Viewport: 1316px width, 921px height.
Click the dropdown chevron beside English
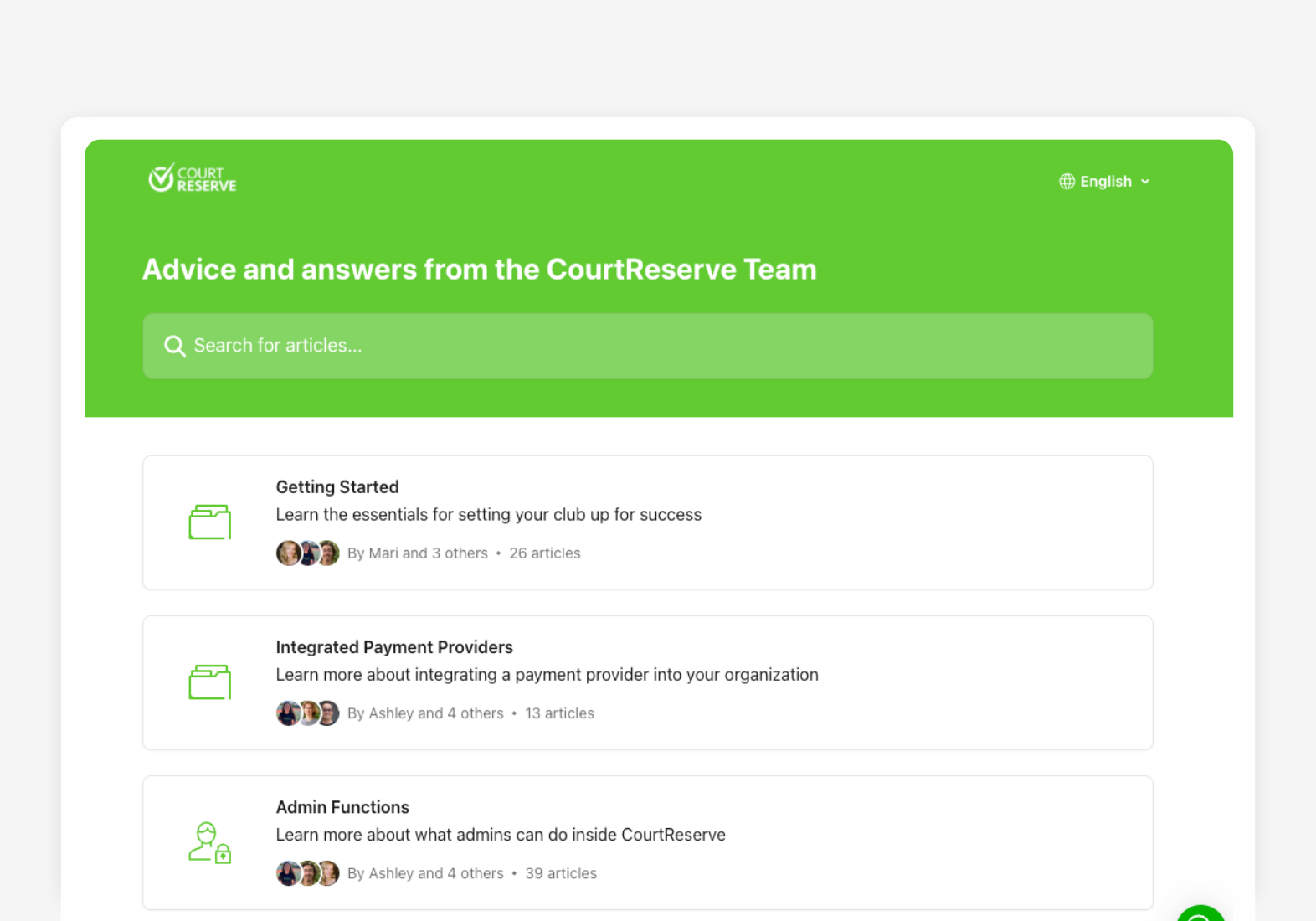pyautogui.click(x=1145, y=182)
